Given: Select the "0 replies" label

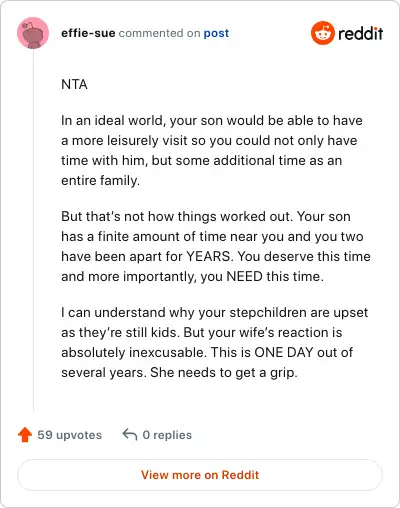Looking at the screenshot, I should coord(167,435).
